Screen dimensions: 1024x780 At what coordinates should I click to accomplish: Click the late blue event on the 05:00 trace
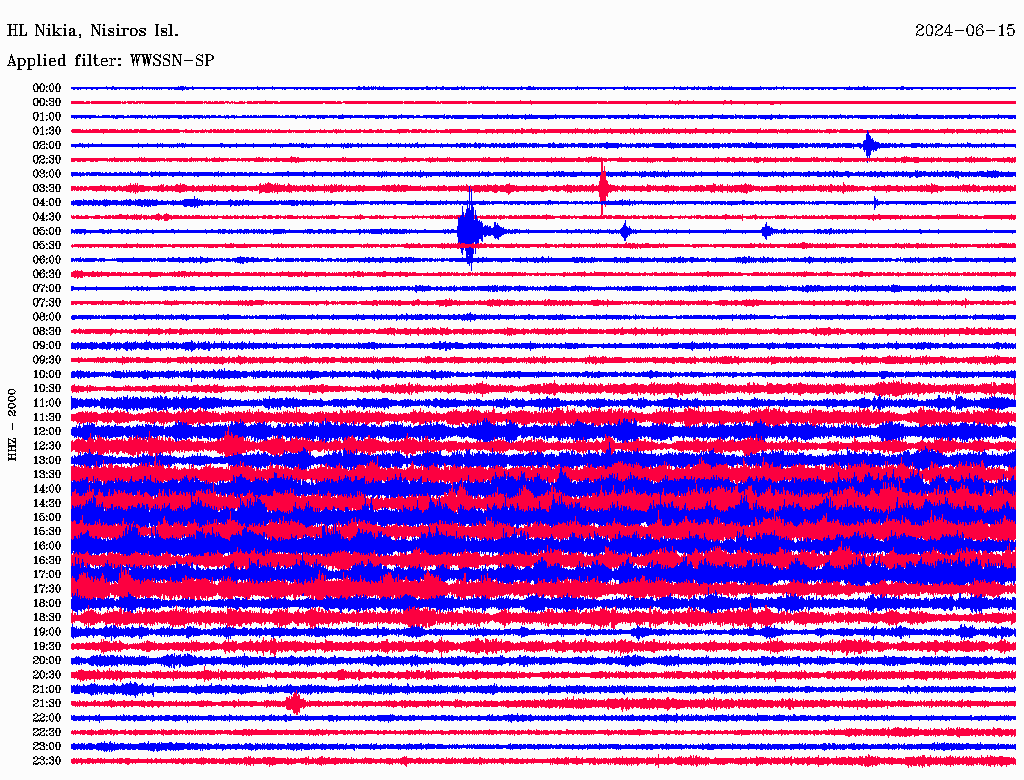click(766, 231)
